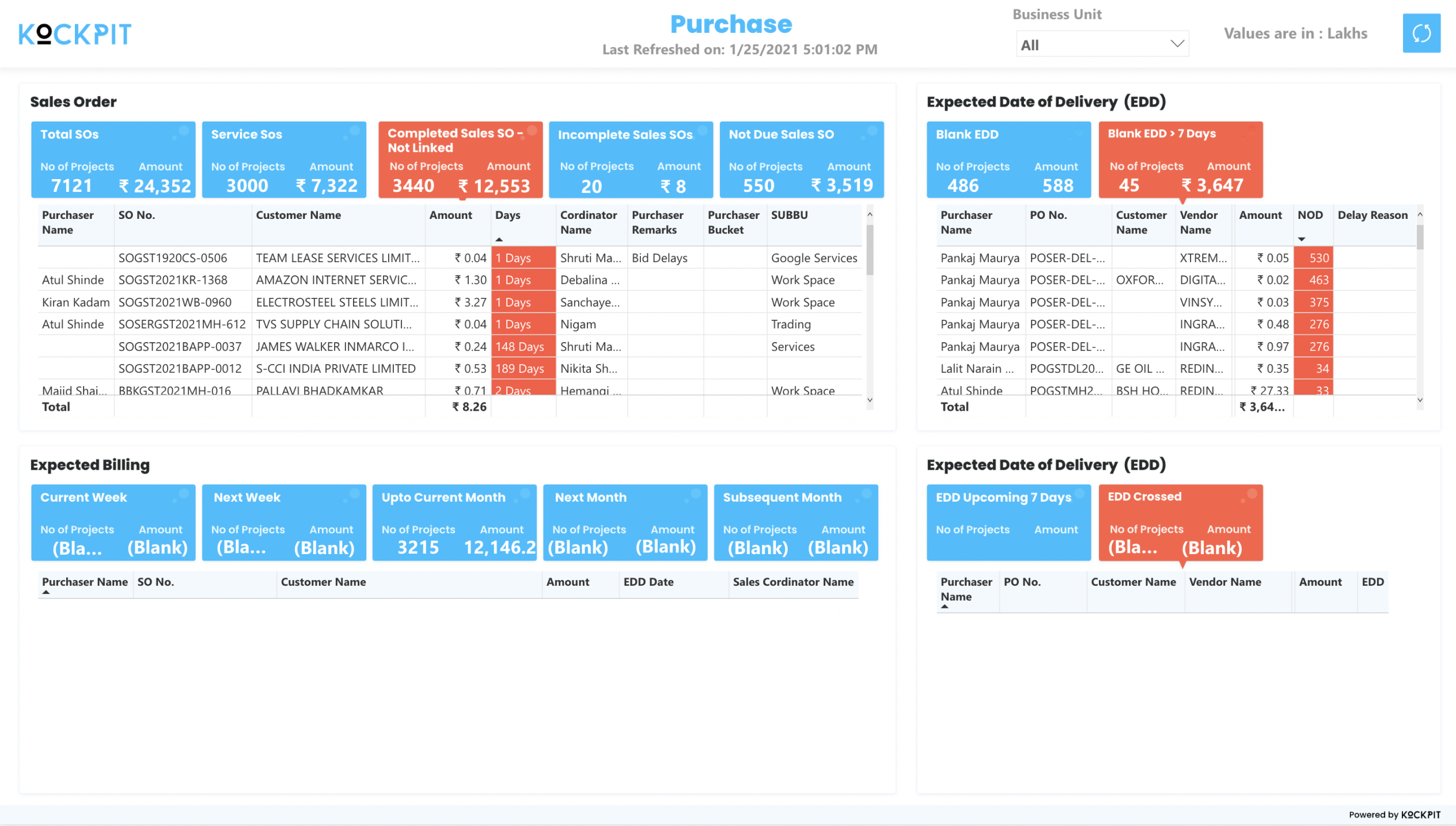Image resolution: width=1456 pixels, height=826 pixels.
Task: Click the Business Unit dropdown chevron
Action: (1177, 44)
